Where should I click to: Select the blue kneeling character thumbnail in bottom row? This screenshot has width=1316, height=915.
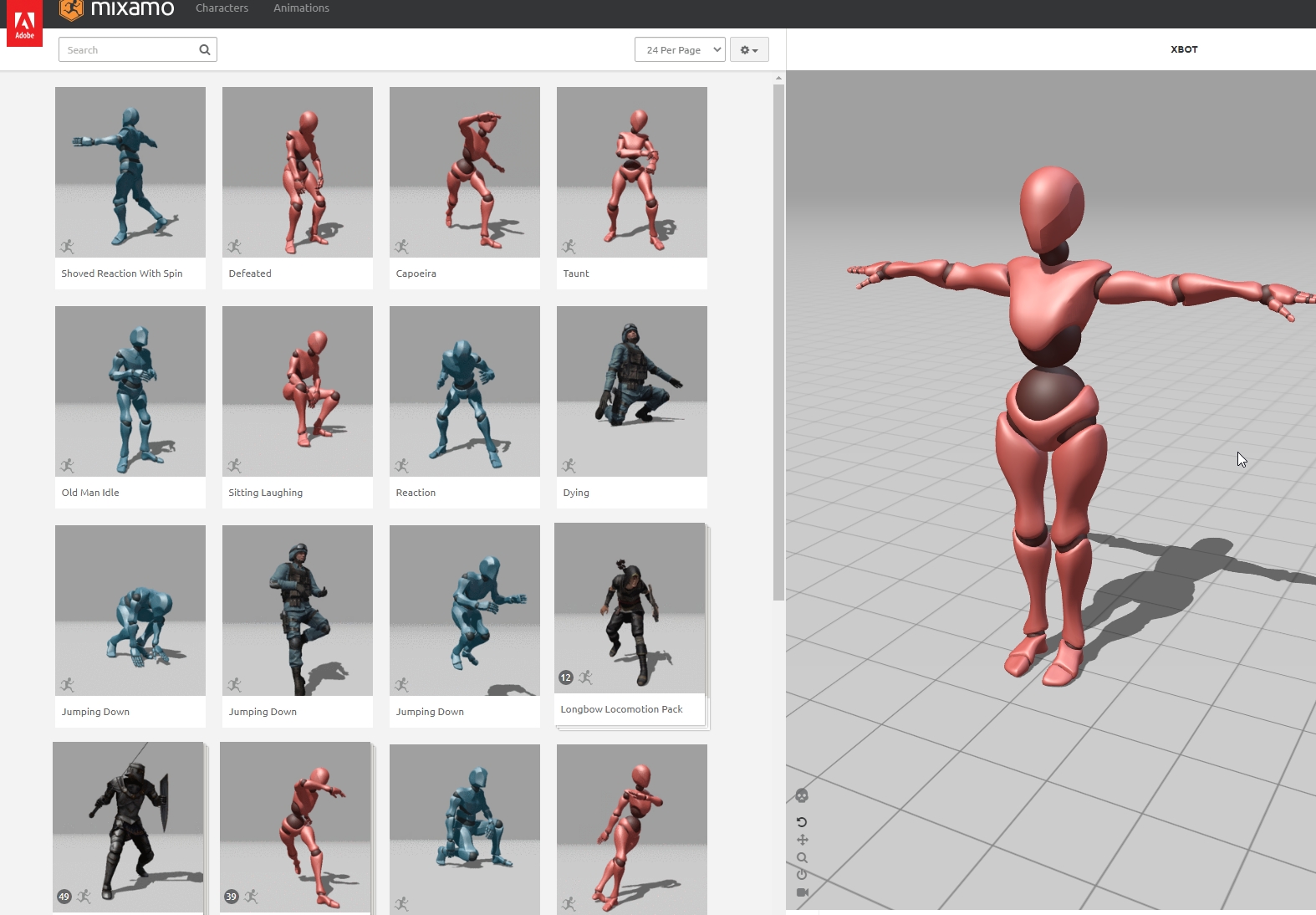(465, 829)
